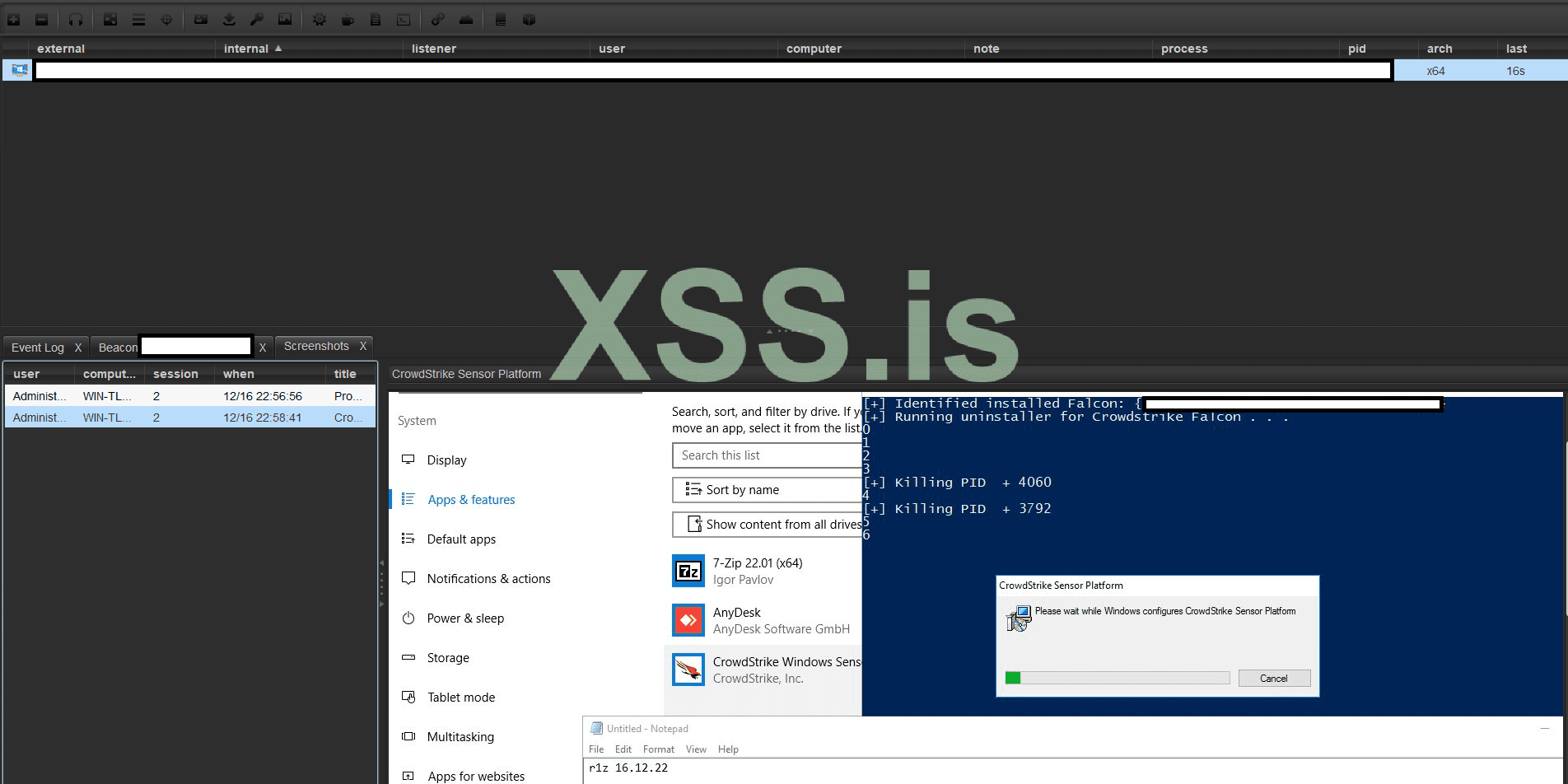1568x784 pixels.
Task: Close the Event Log tab
Action: coord(78,348)
